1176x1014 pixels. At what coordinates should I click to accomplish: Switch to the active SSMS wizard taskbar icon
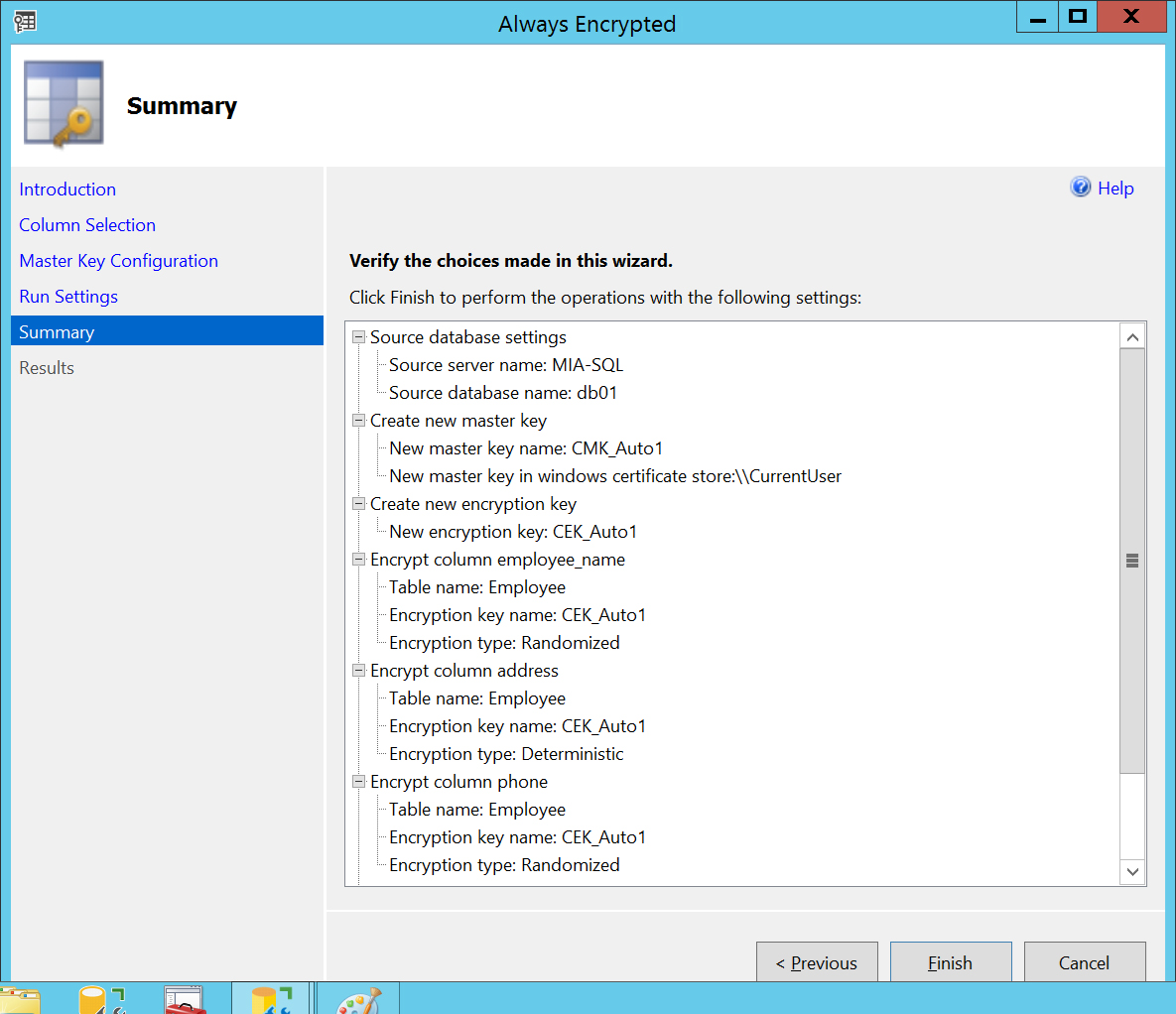coord(271,1000)
